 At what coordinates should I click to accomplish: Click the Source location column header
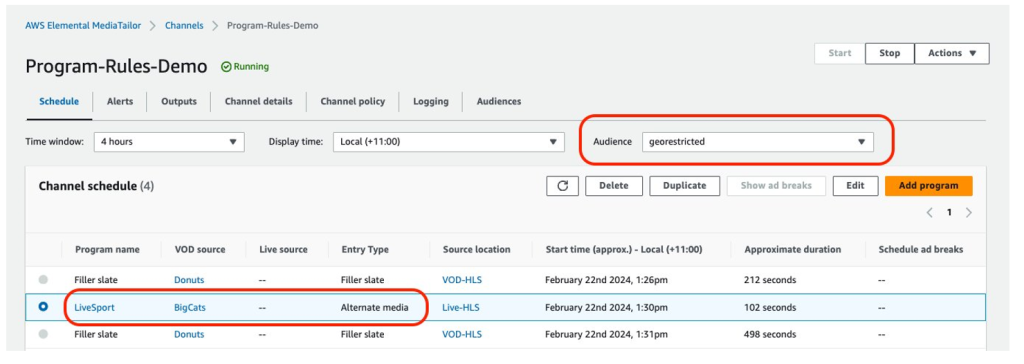(x=477, y=250)
